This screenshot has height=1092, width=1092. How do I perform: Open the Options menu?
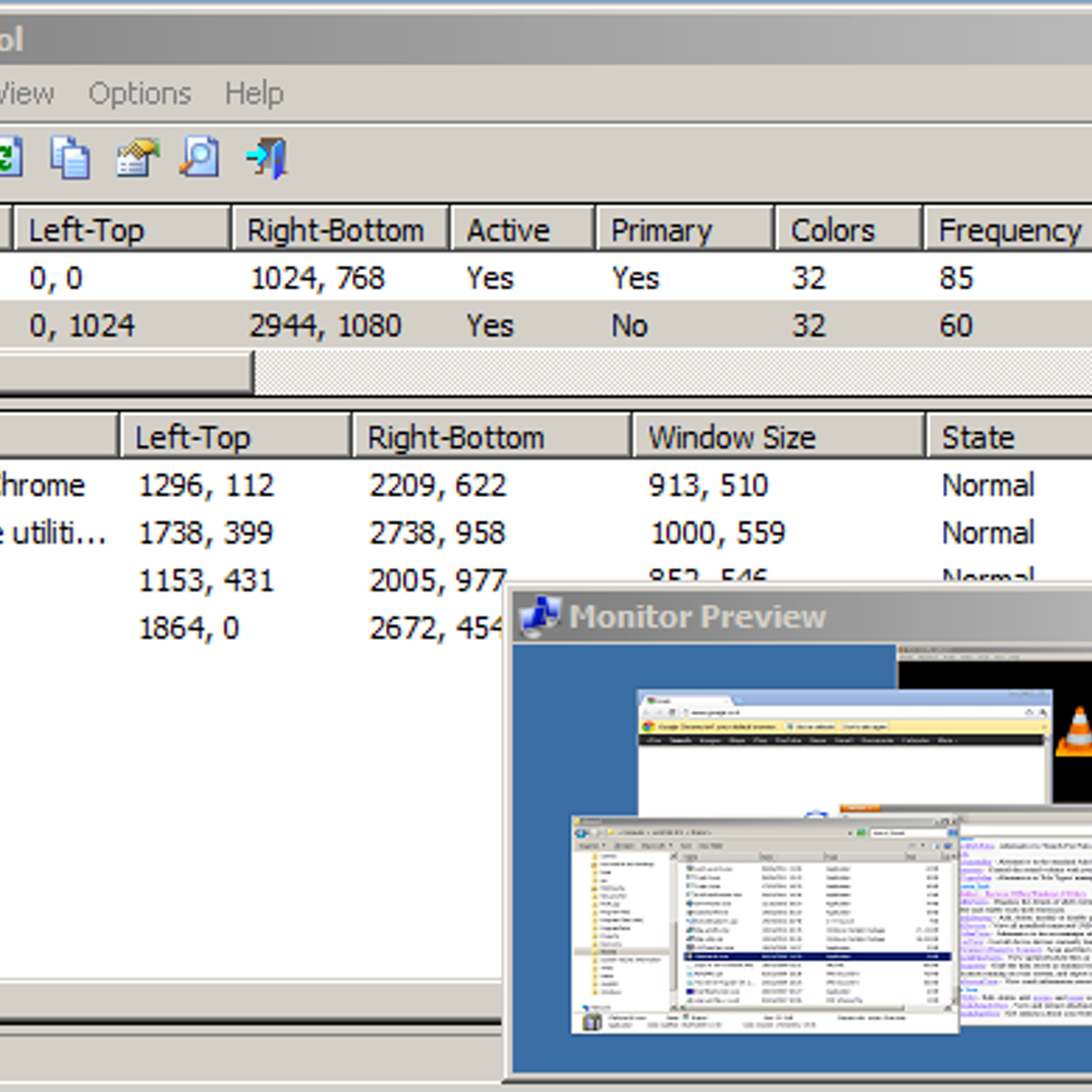point(139,93)
